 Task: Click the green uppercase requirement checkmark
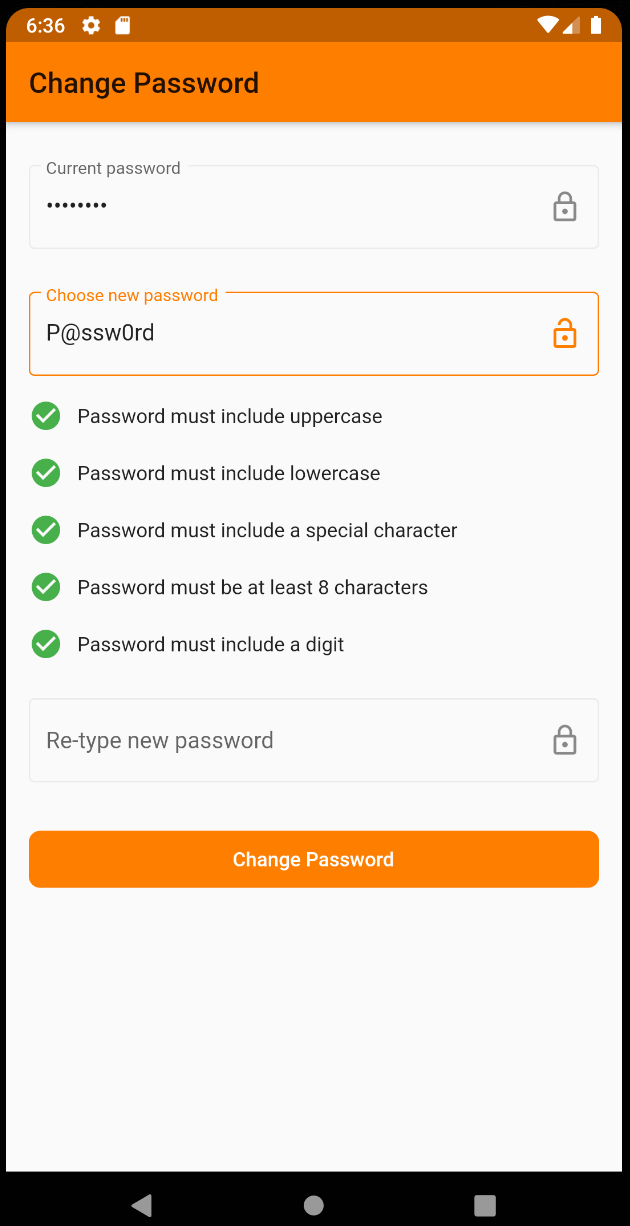(45, 415)
